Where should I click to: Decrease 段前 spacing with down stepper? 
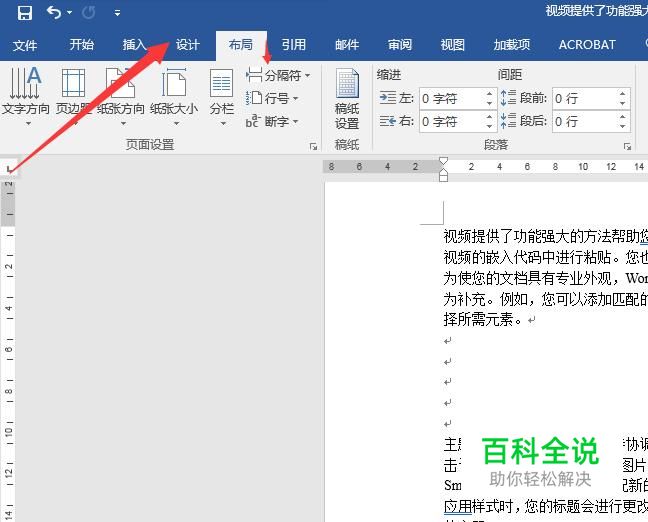(623, 103)
